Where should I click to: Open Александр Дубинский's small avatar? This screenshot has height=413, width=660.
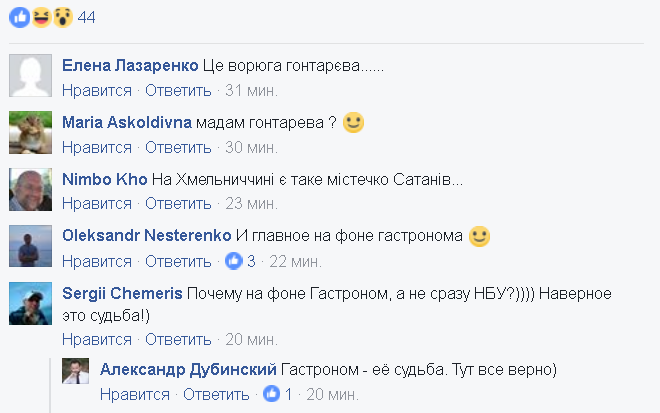click(78, 370)
